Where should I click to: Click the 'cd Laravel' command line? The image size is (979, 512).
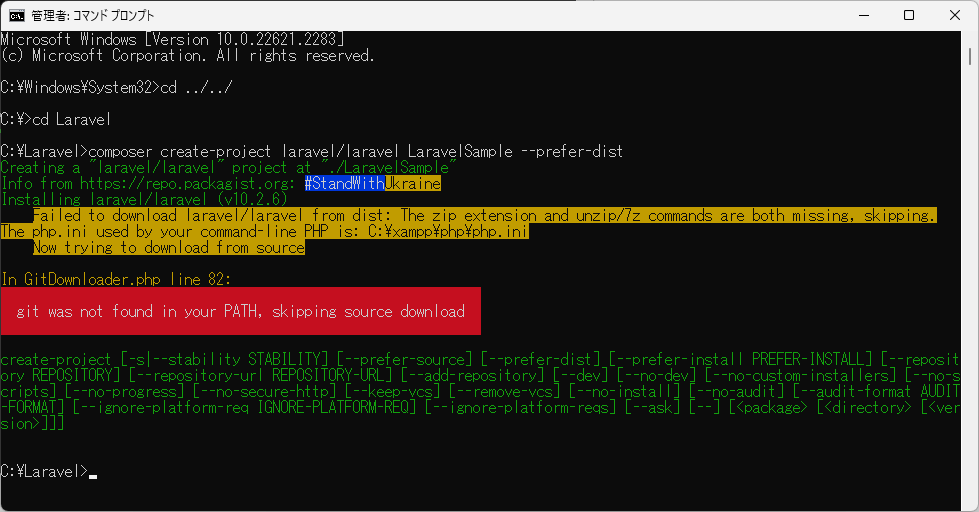click(x=56, y=119)
